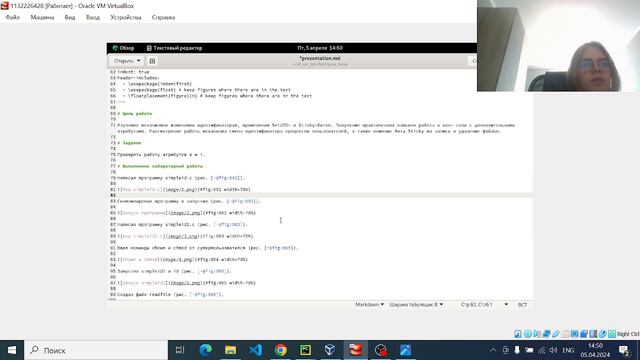
Task: Open the Устройства menu
Action: point(126,17)
